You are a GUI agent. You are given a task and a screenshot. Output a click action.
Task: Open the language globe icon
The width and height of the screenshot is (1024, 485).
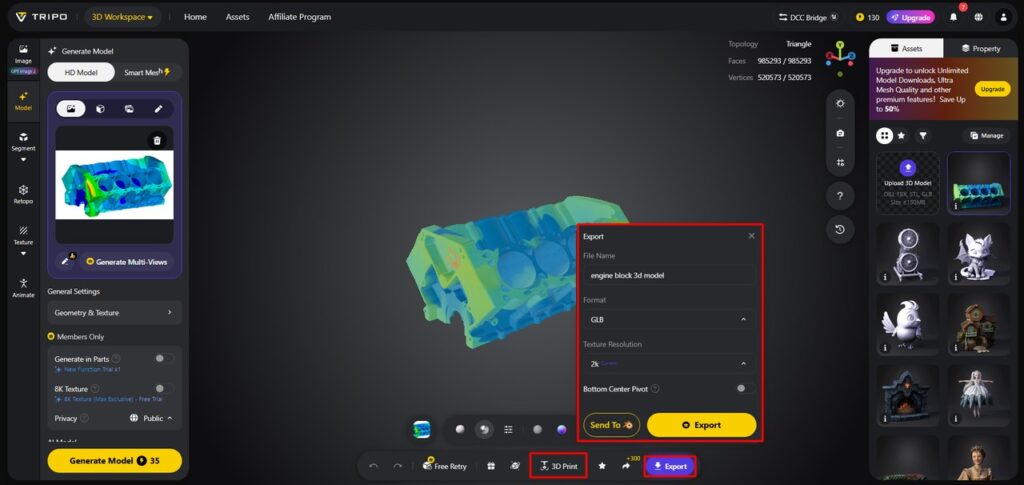tap(978, 17)
